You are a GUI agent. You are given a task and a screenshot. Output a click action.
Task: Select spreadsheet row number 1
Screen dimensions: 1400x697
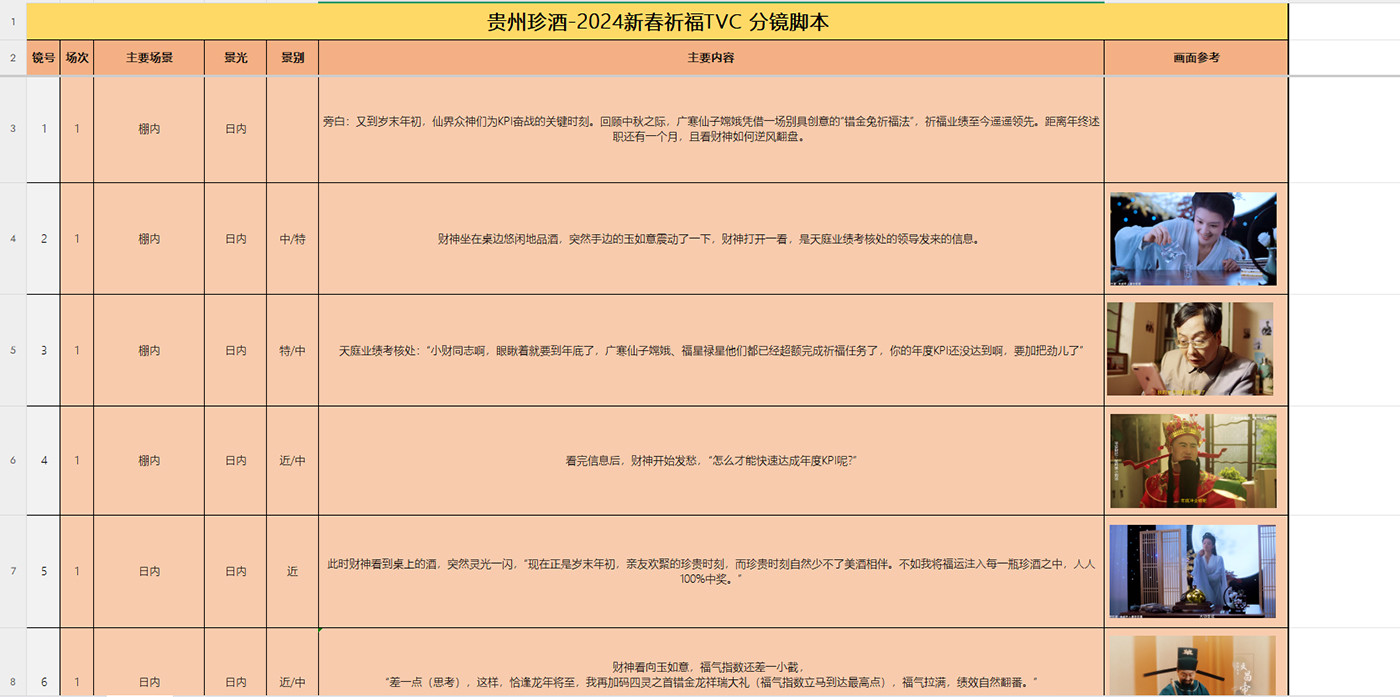(13, 22)
